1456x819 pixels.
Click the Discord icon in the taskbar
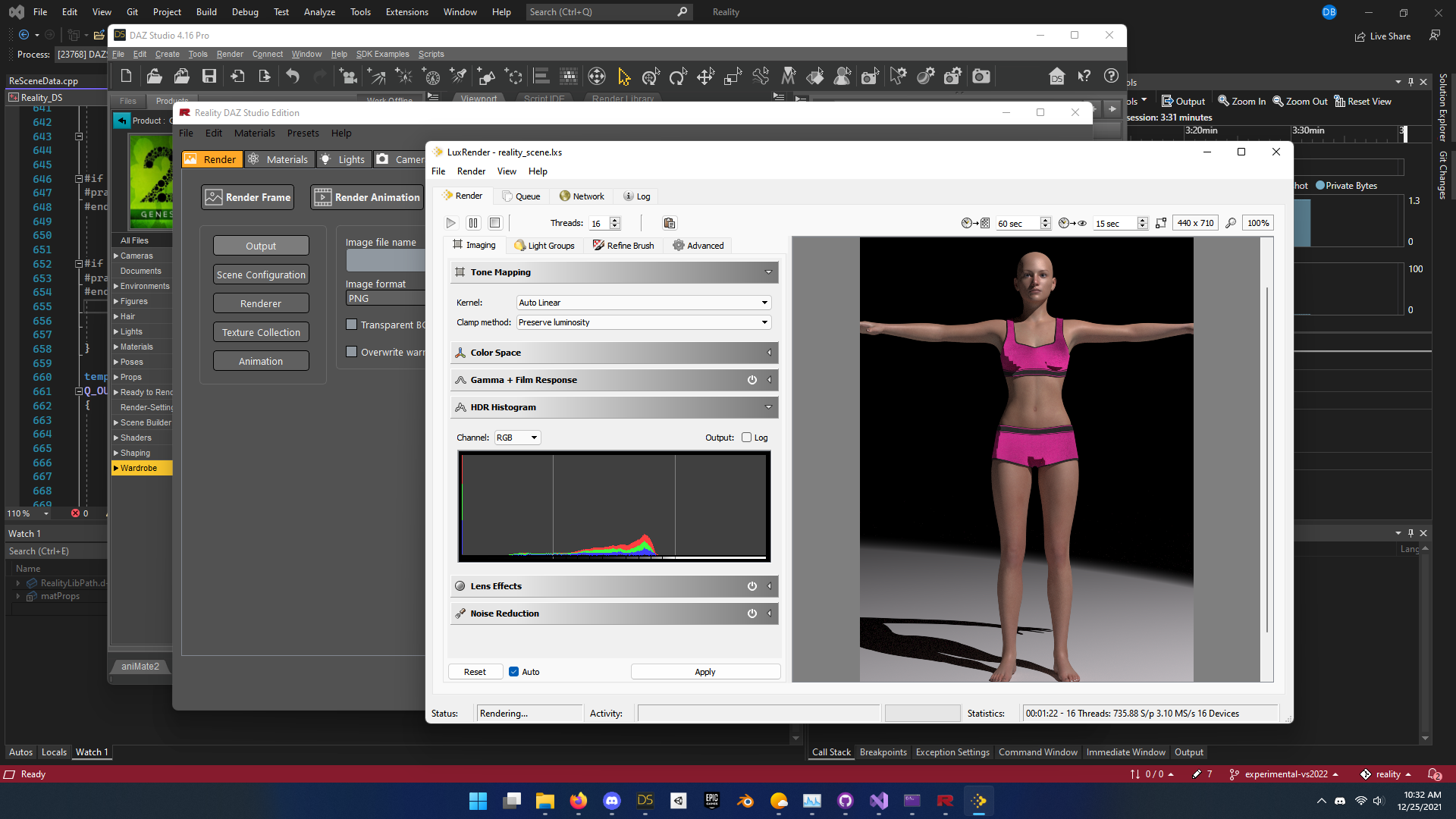click(612, 801)
